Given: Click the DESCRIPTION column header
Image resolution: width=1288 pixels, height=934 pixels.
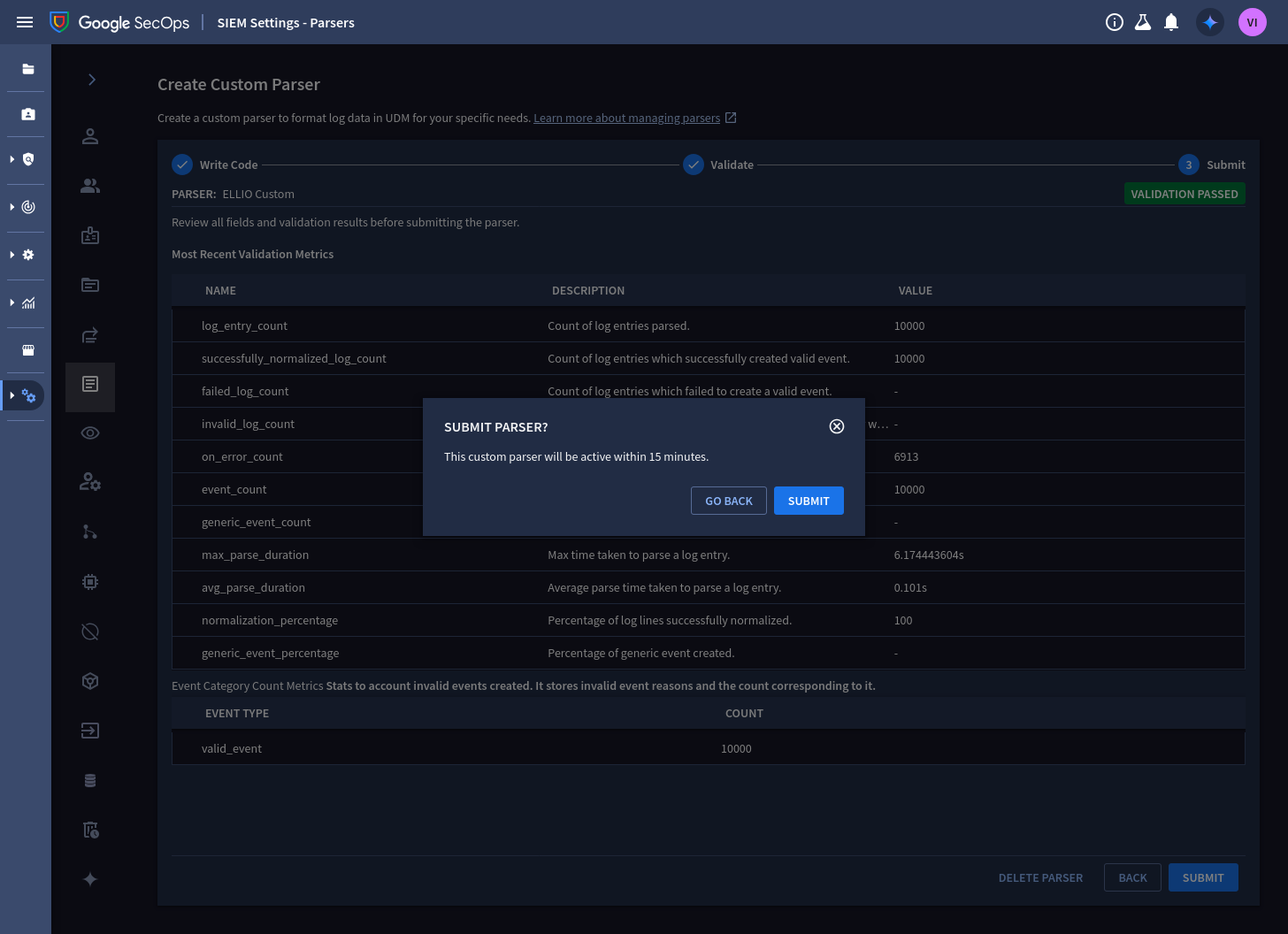Looking at the screenshot, I should coord(588,290).
